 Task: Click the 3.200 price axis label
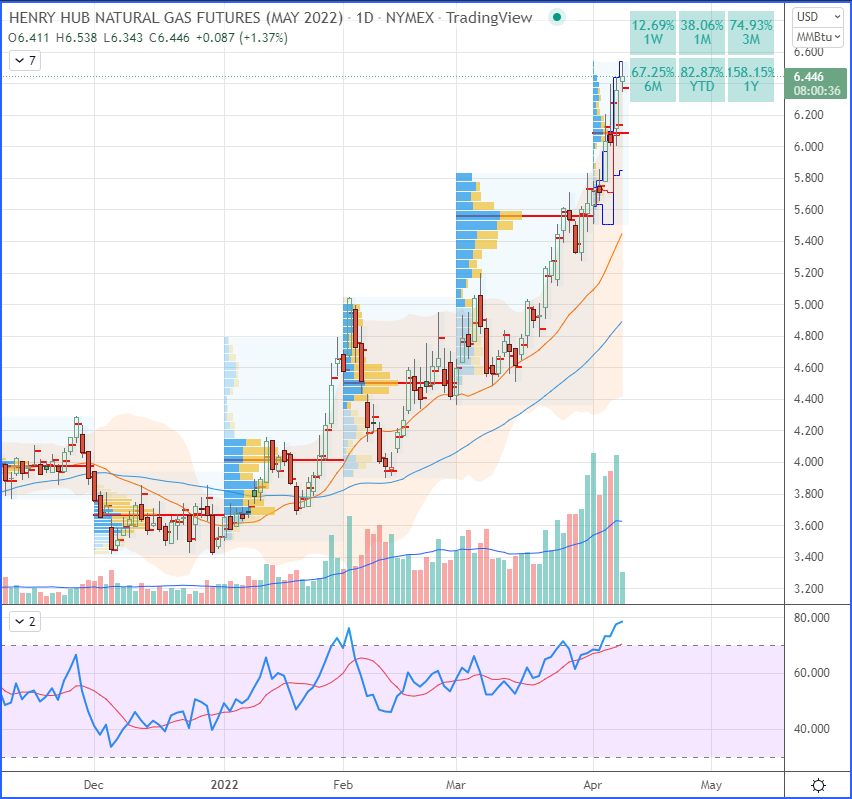tap(809, 589)
